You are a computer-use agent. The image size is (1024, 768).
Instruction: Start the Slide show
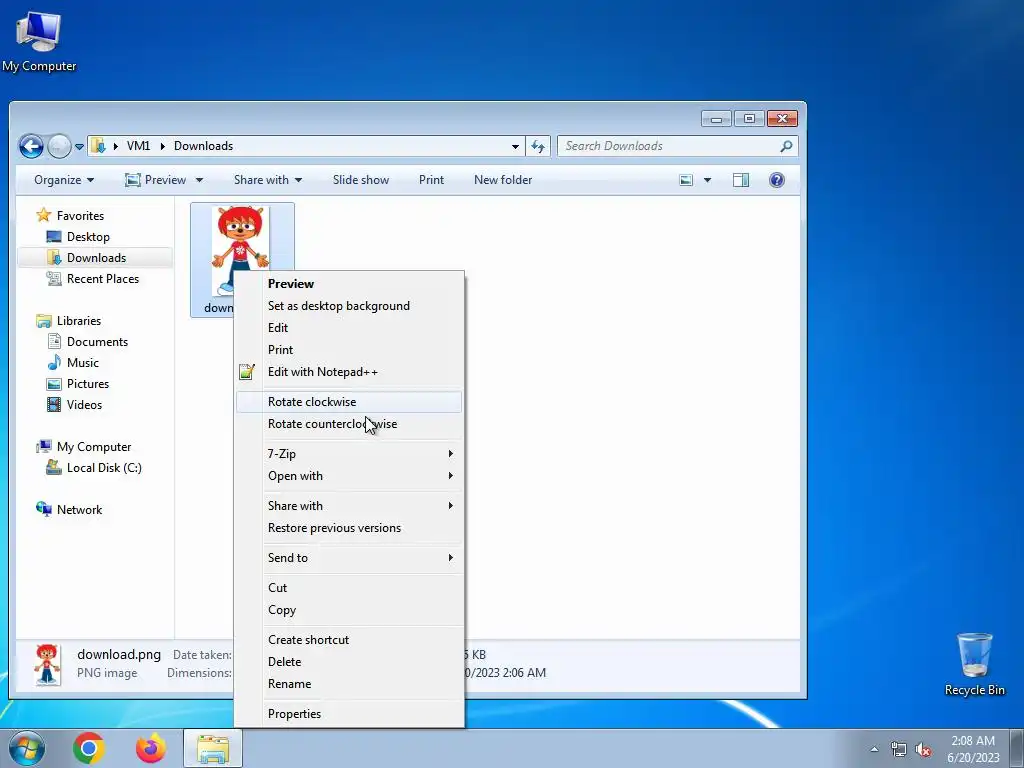click(x=360, y=180)
